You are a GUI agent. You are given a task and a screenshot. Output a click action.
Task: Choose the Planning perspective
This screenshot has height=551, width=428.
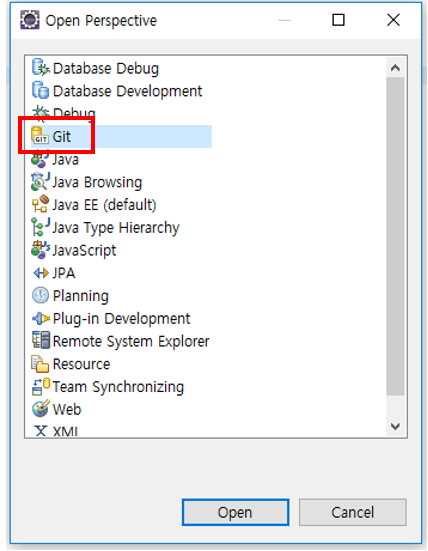80,296
